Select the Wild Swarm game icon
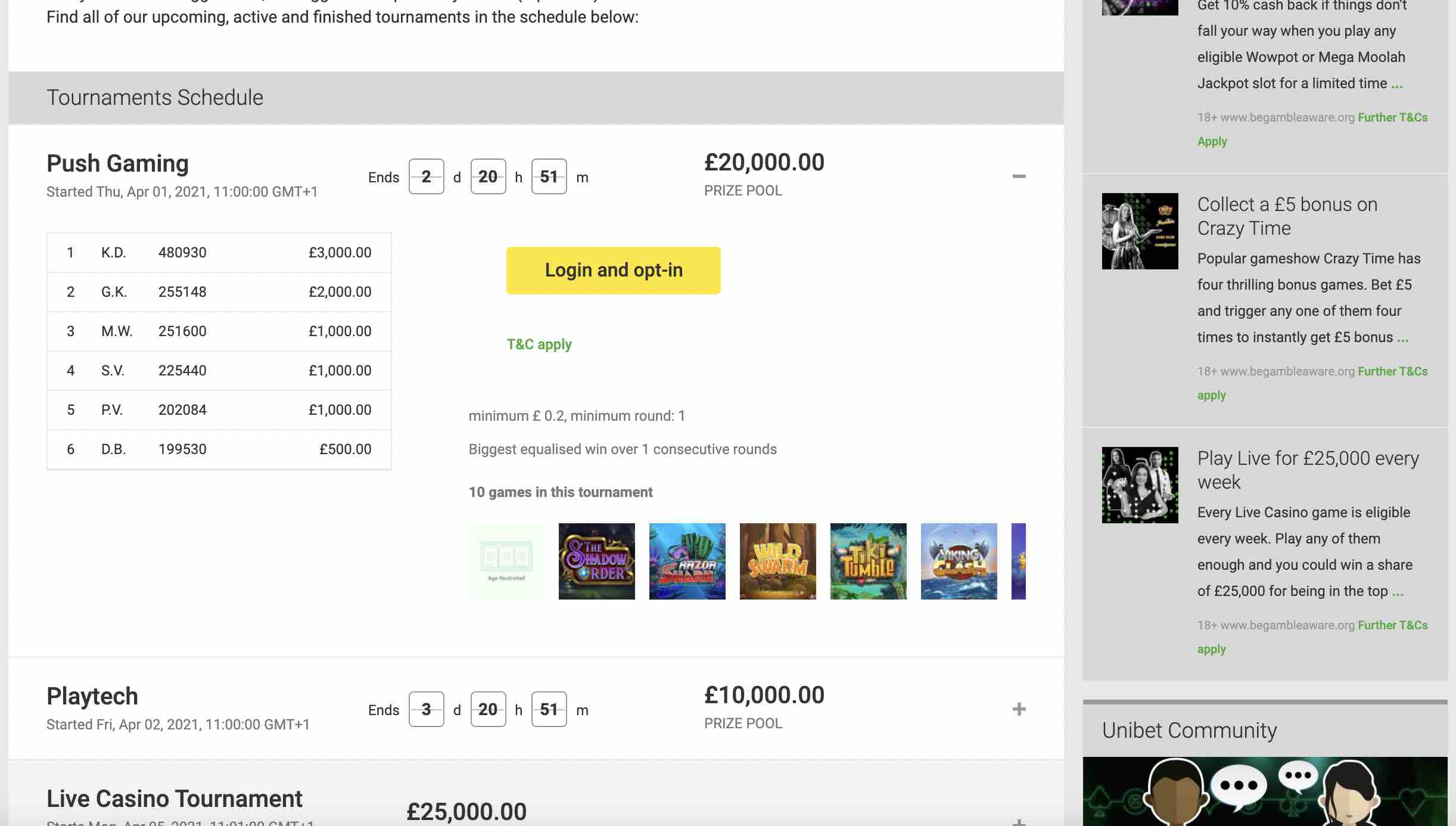 tap(777, 561)
